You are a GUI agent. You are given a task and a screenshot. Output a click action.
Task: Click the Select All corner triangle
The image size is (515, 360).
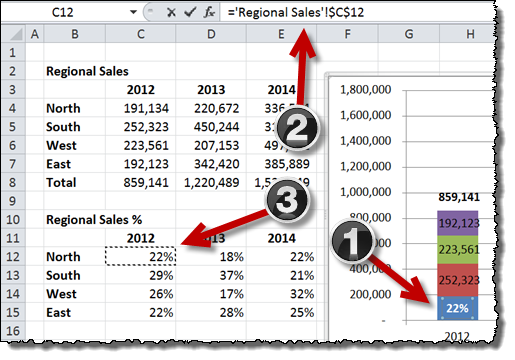click(x=14, y=34)
